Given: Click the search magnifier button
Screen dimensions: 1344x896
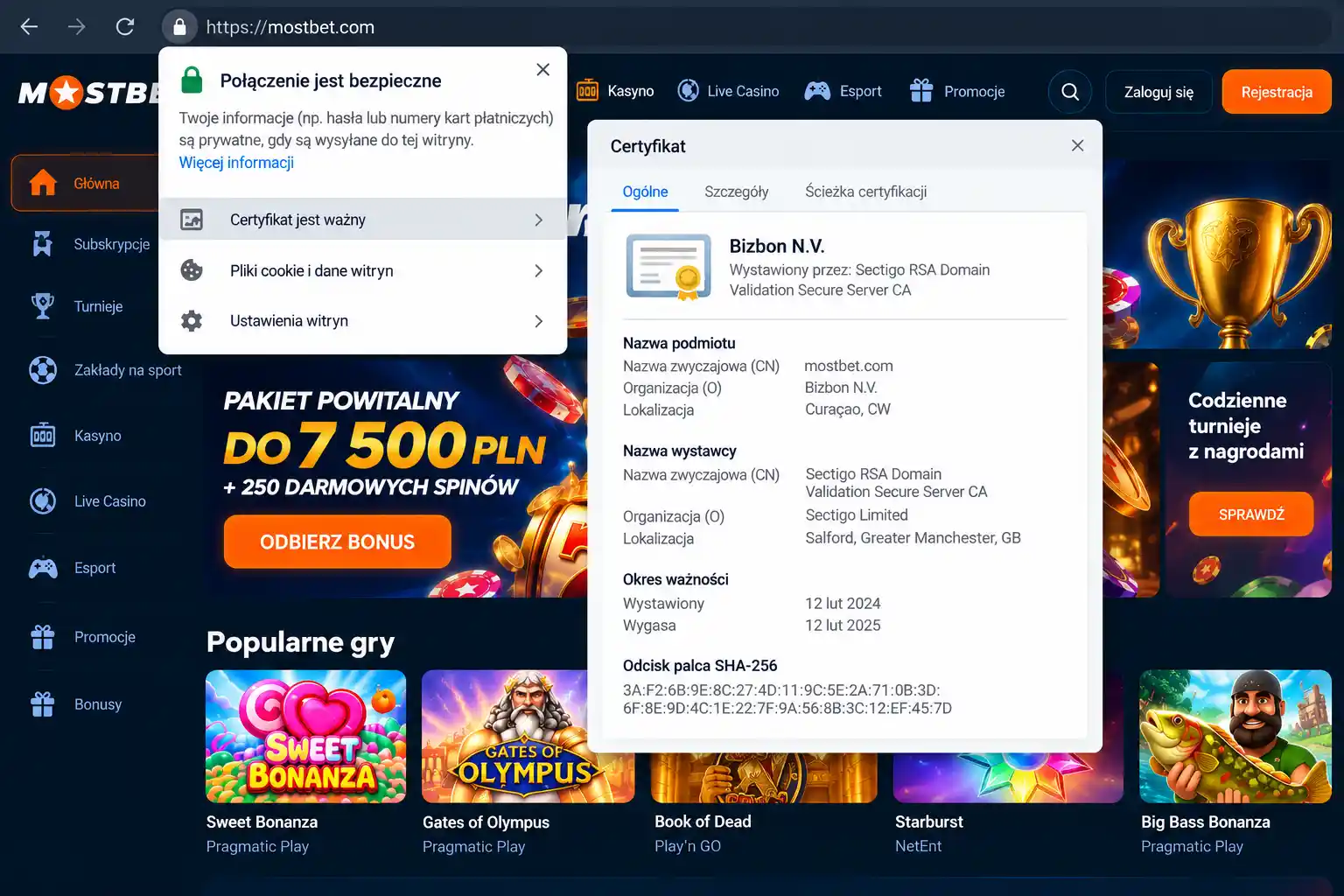Looking at the screenshot, I should point(1070,92).
